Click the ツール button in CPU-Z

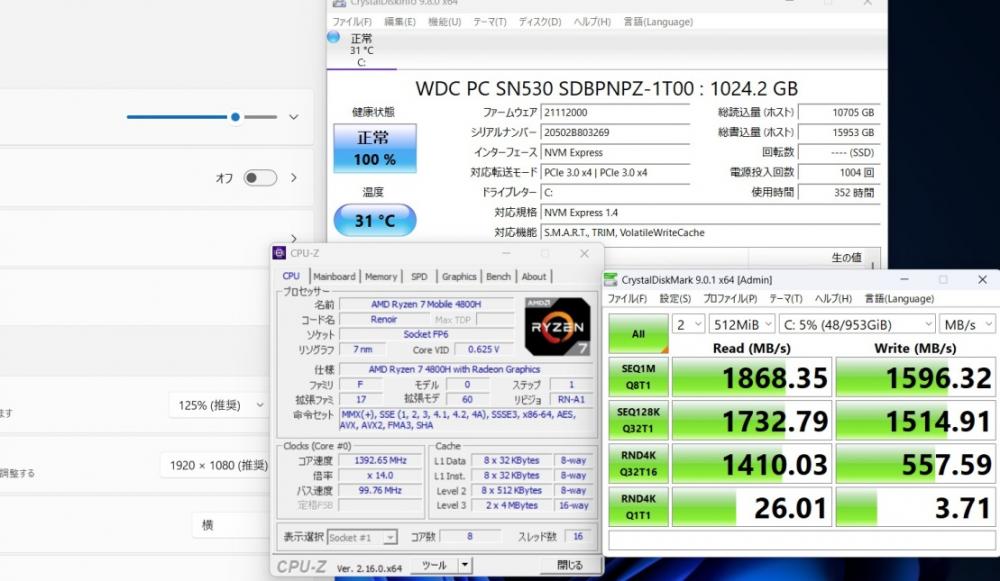(434, 565)
